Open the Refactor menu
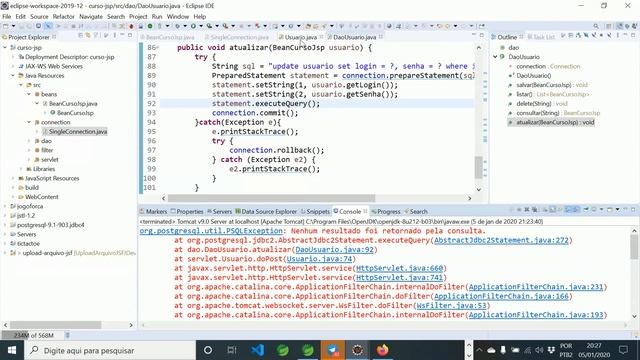640x360 pixels. click(63, 16)
